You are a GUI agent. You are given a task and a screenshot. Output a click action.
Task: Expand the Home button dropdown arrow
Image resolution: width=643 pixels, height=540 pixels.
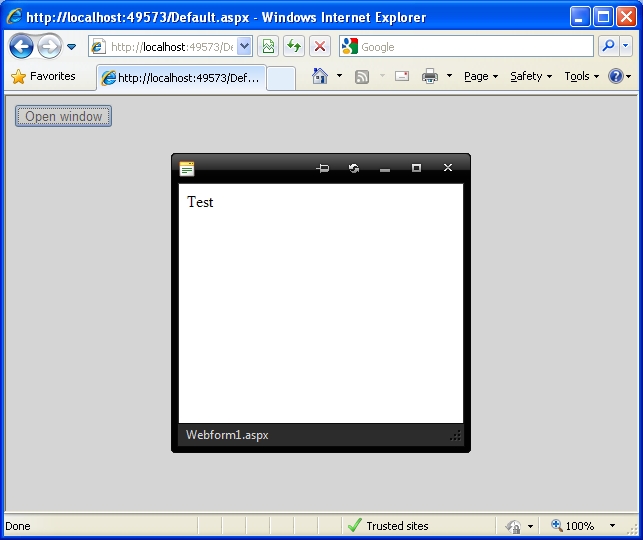339,76
